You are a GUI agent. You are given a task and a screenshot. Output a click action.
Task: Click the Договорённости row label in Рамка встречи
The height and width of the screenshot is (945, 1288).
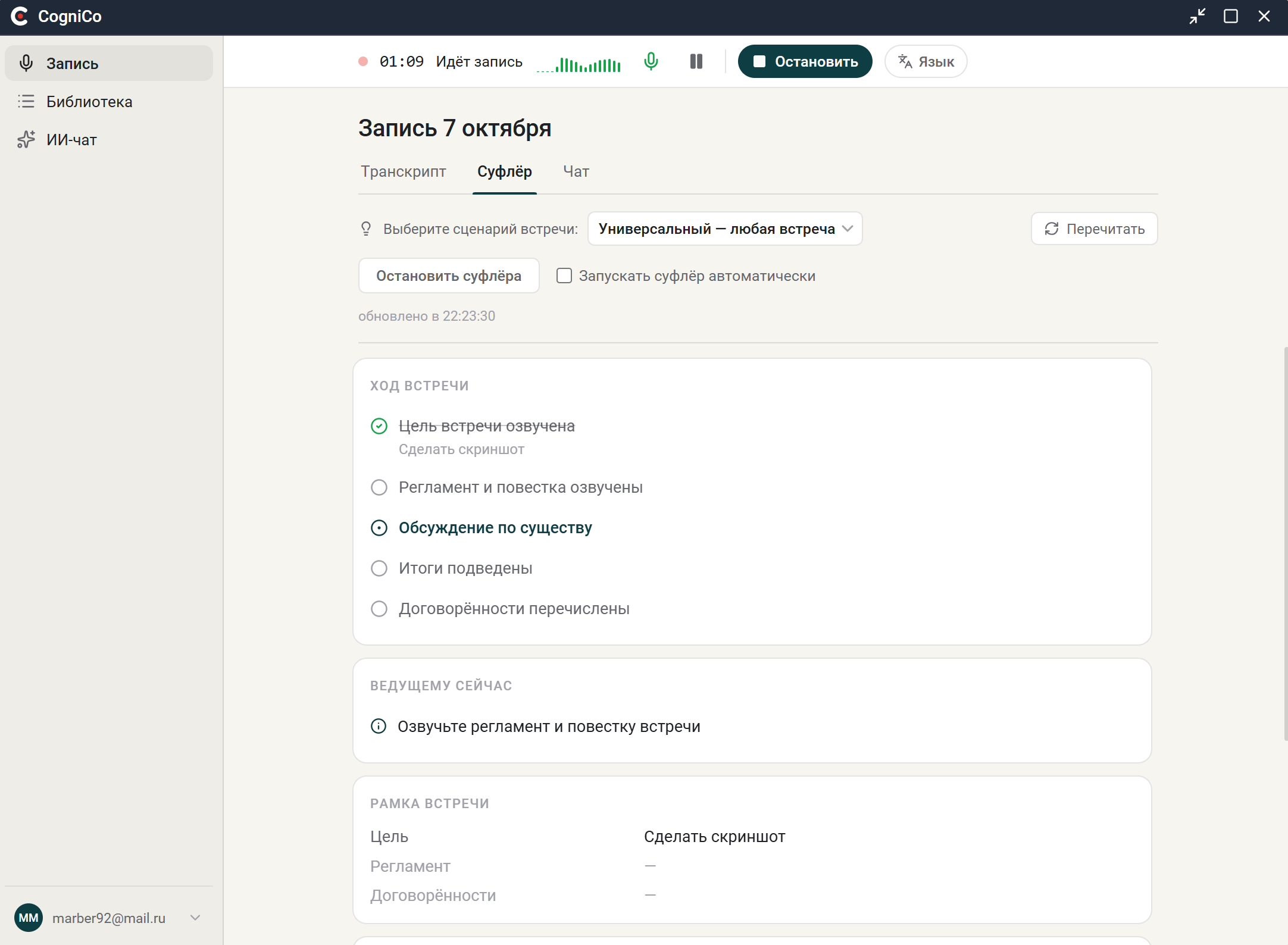point(433,896)
